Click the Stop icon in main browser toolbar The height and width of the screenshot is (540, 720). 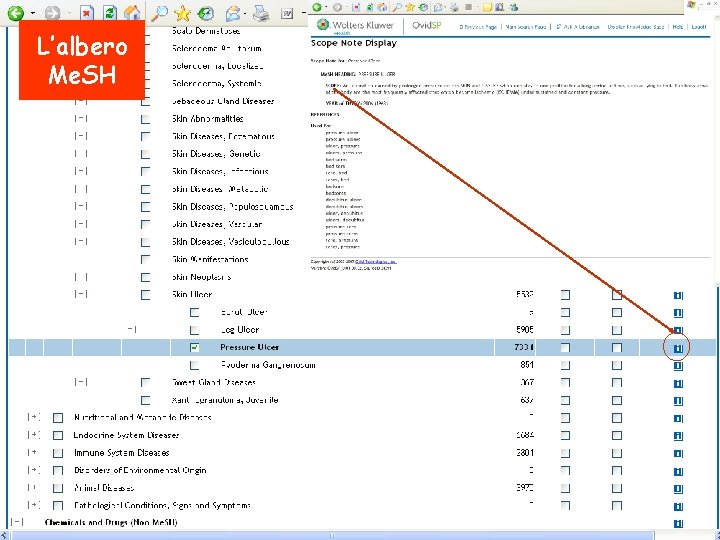[x=86, y=13]
